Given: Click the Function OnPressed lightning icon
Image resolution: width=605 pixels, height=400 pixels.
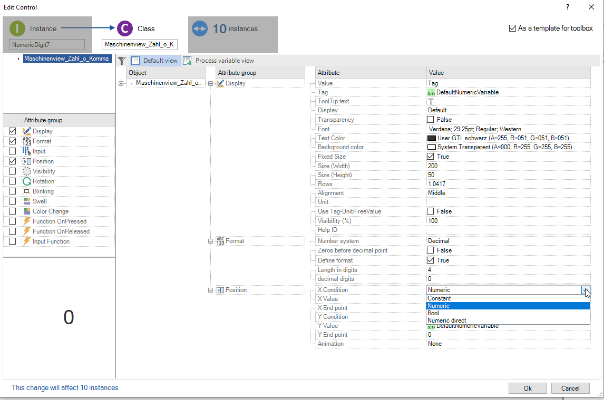Looking at the screenshot, I should click(25, 221).
